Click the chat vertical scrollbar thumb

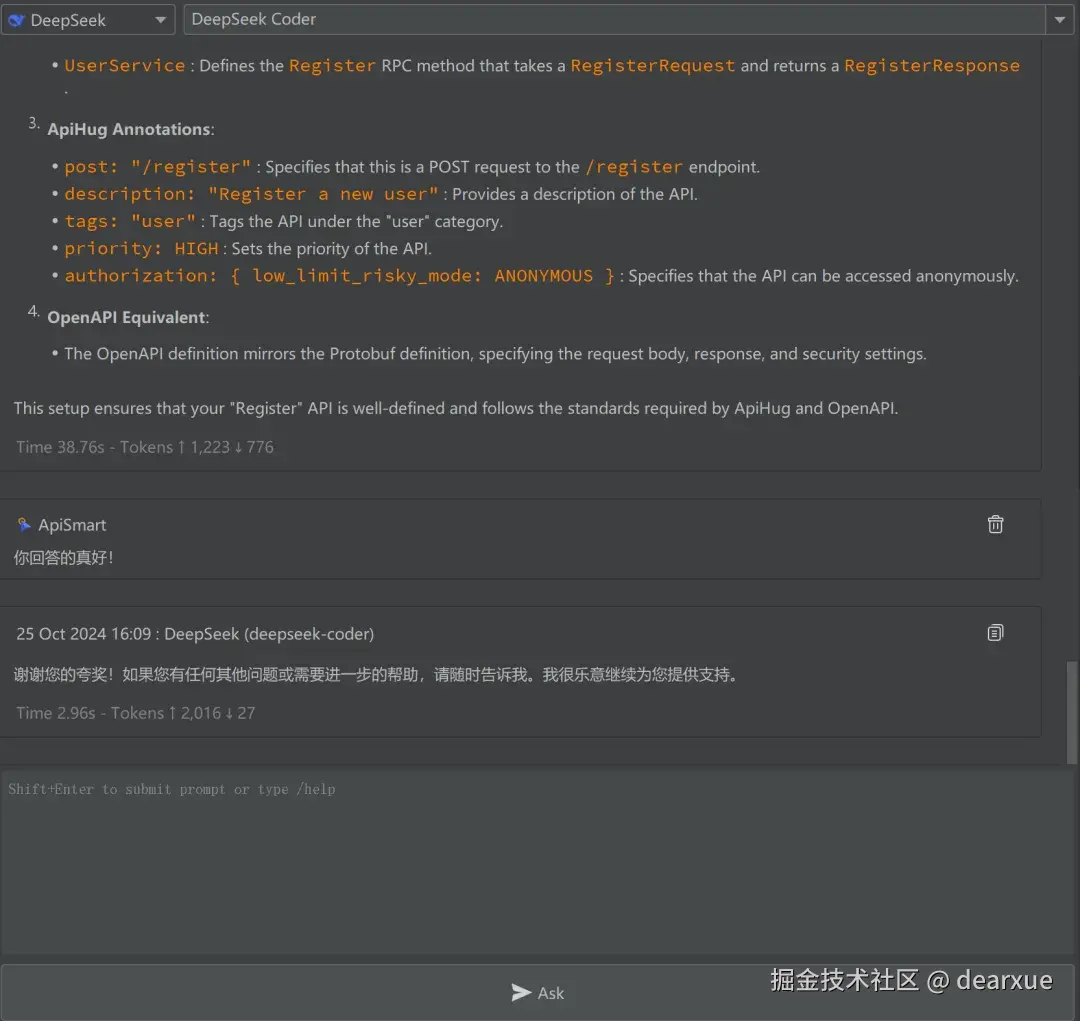point(1072,712)
